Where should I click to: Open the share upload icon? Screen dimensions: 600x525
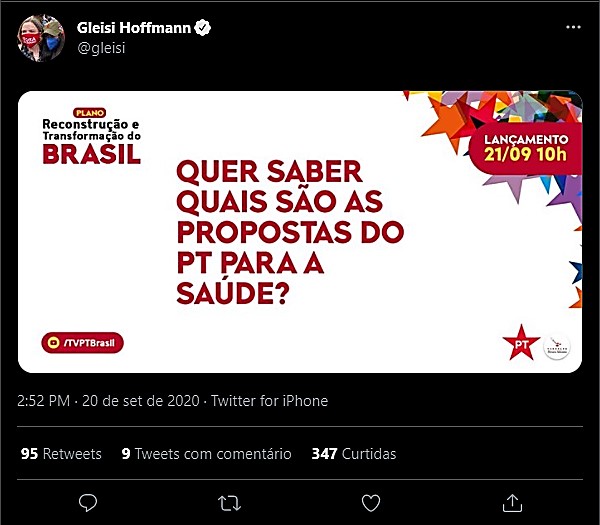[512, 502]
